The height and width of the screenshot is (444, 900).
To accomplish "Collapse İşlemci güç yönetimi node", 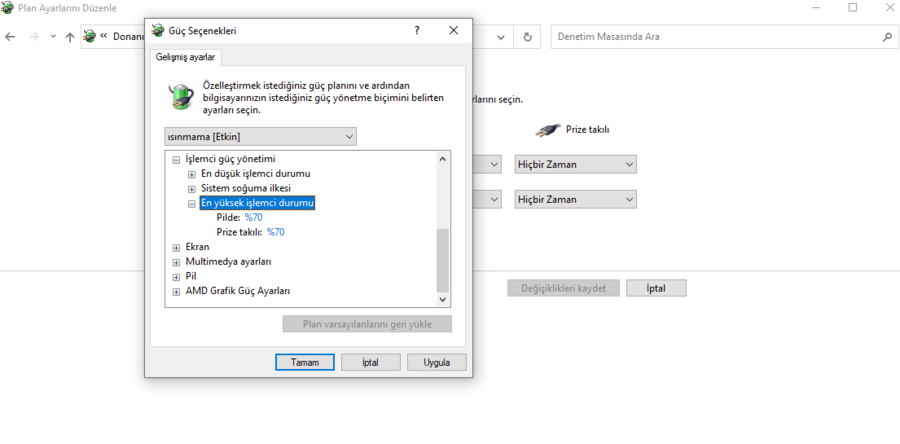I will [177, 159].
